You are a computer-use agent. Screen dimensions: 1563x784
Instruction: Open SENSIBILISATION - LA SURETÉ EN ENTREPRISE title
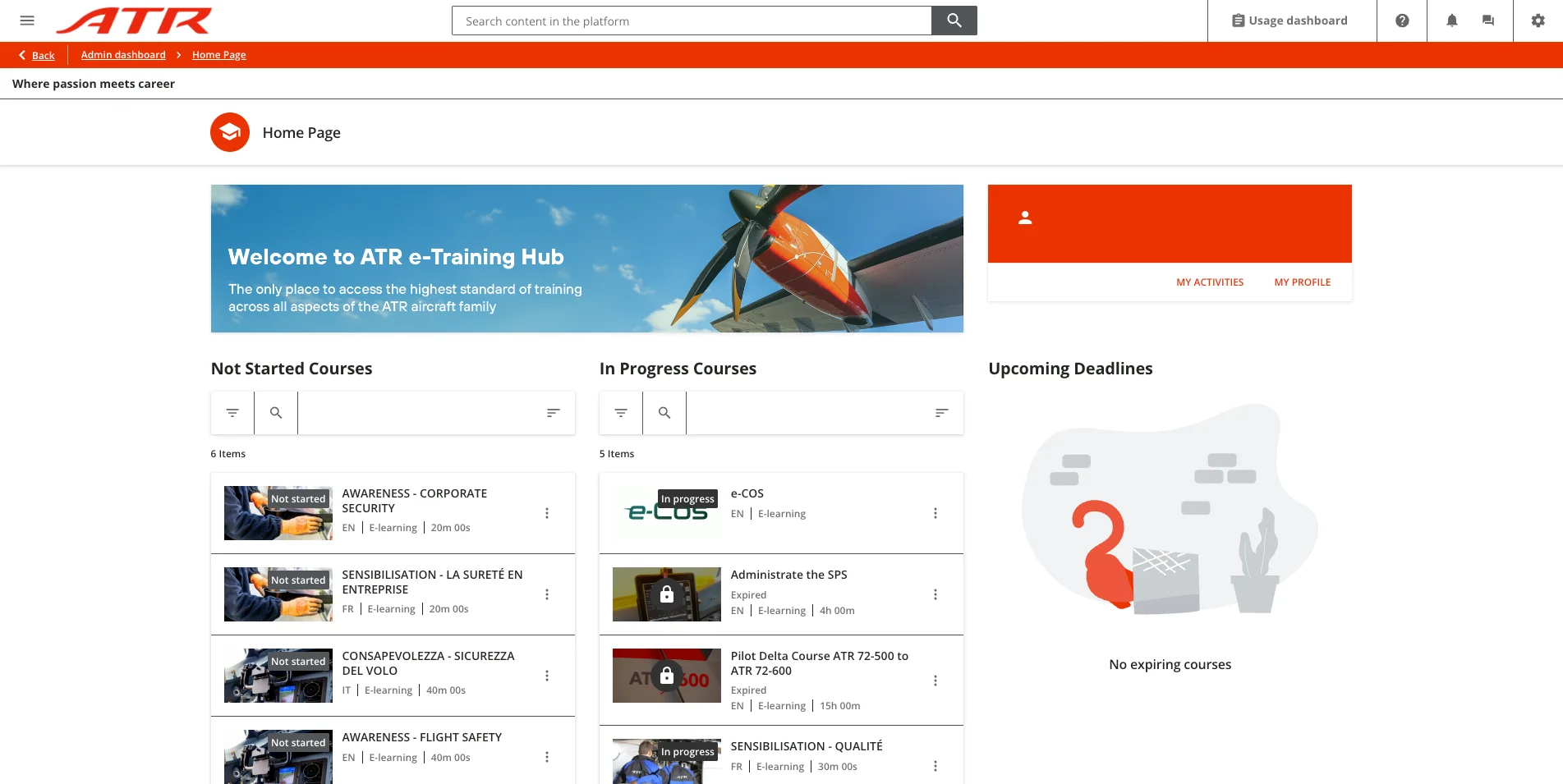click(432, 582)
